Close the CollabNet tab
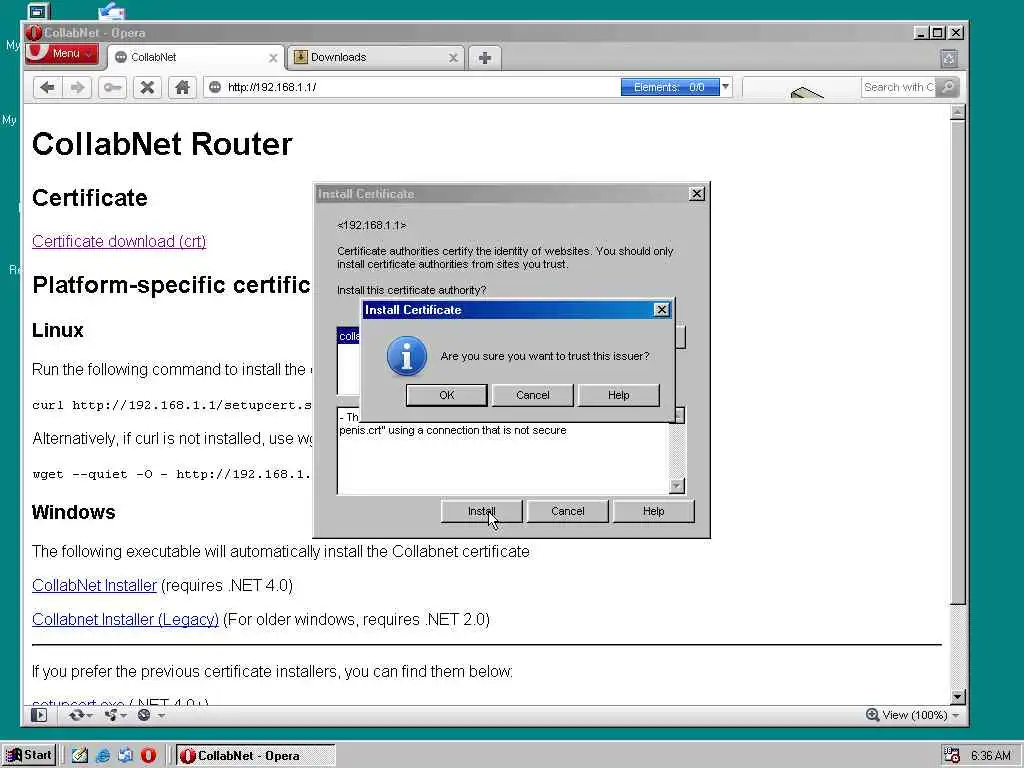This screenshot has width=1024, height=768. click(x=273, y=58)
